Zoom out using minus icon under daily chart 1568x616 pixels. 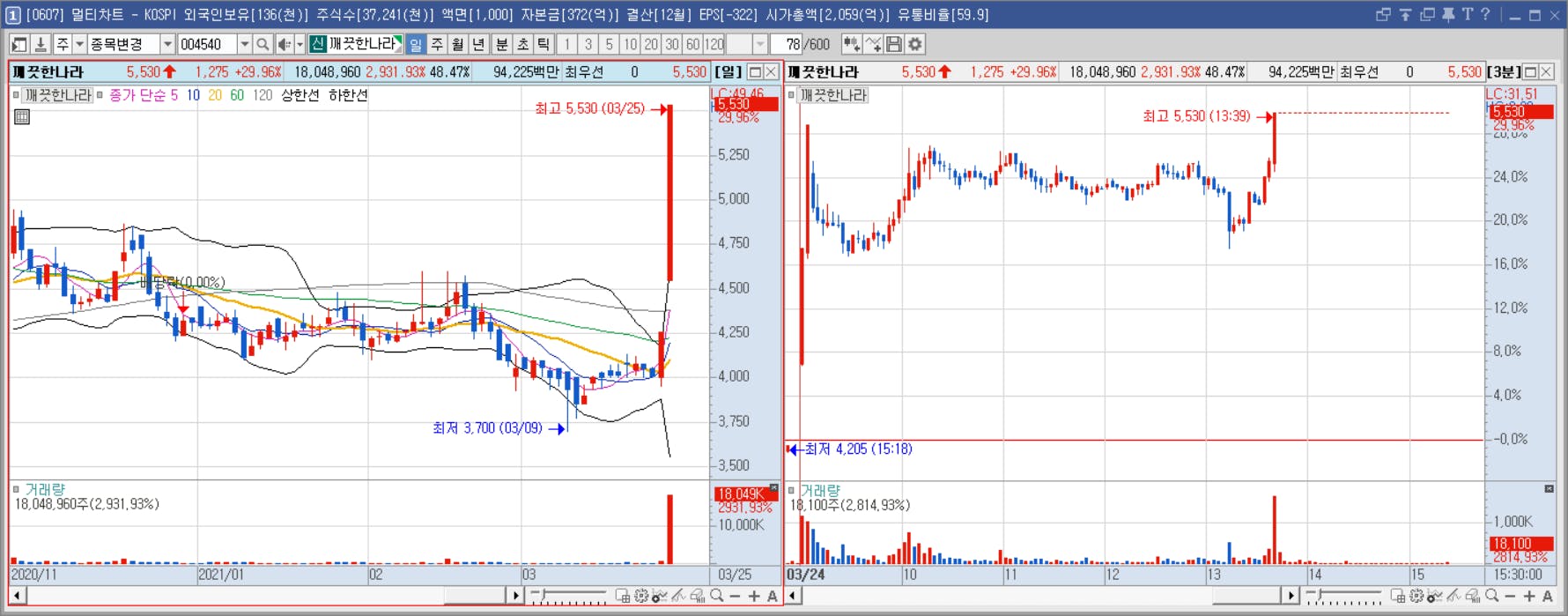pos(736,597)
